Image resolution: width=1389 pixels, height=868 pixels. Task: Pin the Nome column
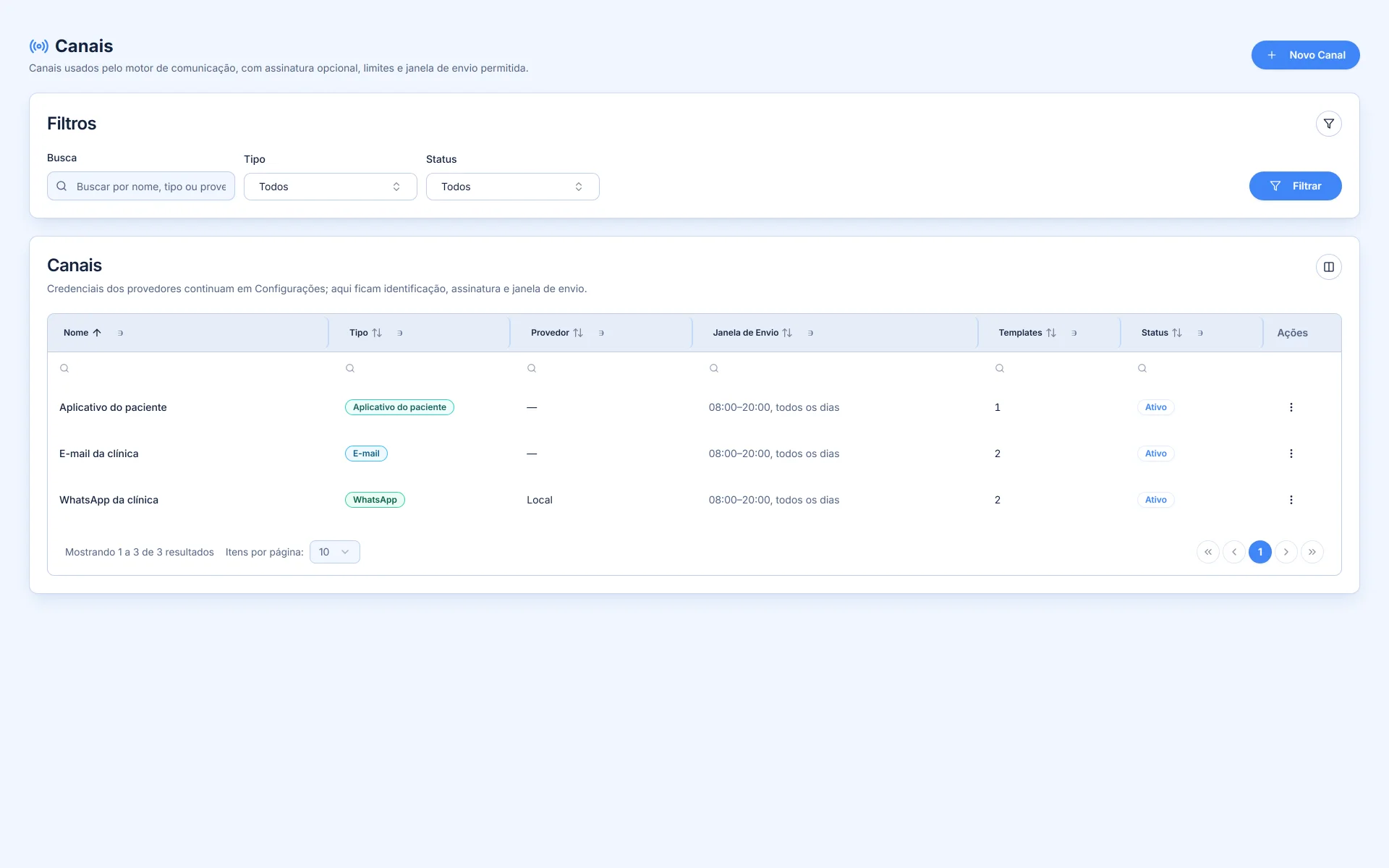pyautogui.click(x=120, y=333)
